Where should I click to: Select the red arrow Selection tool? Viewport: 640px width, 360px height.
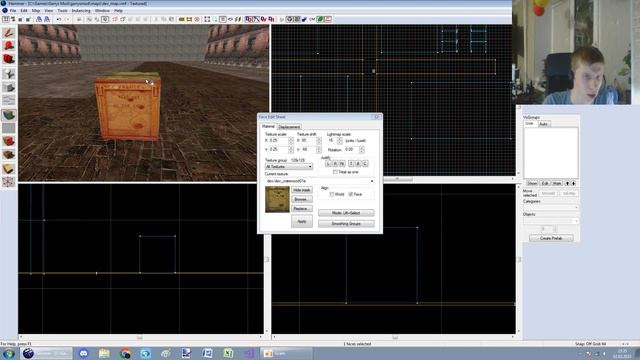point(9,33)
